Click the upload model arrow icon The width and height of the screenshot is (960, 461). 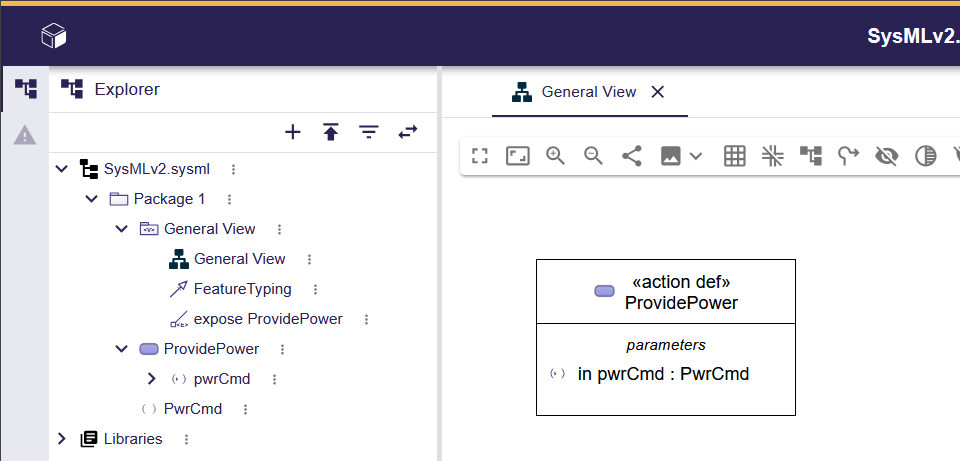331,132
